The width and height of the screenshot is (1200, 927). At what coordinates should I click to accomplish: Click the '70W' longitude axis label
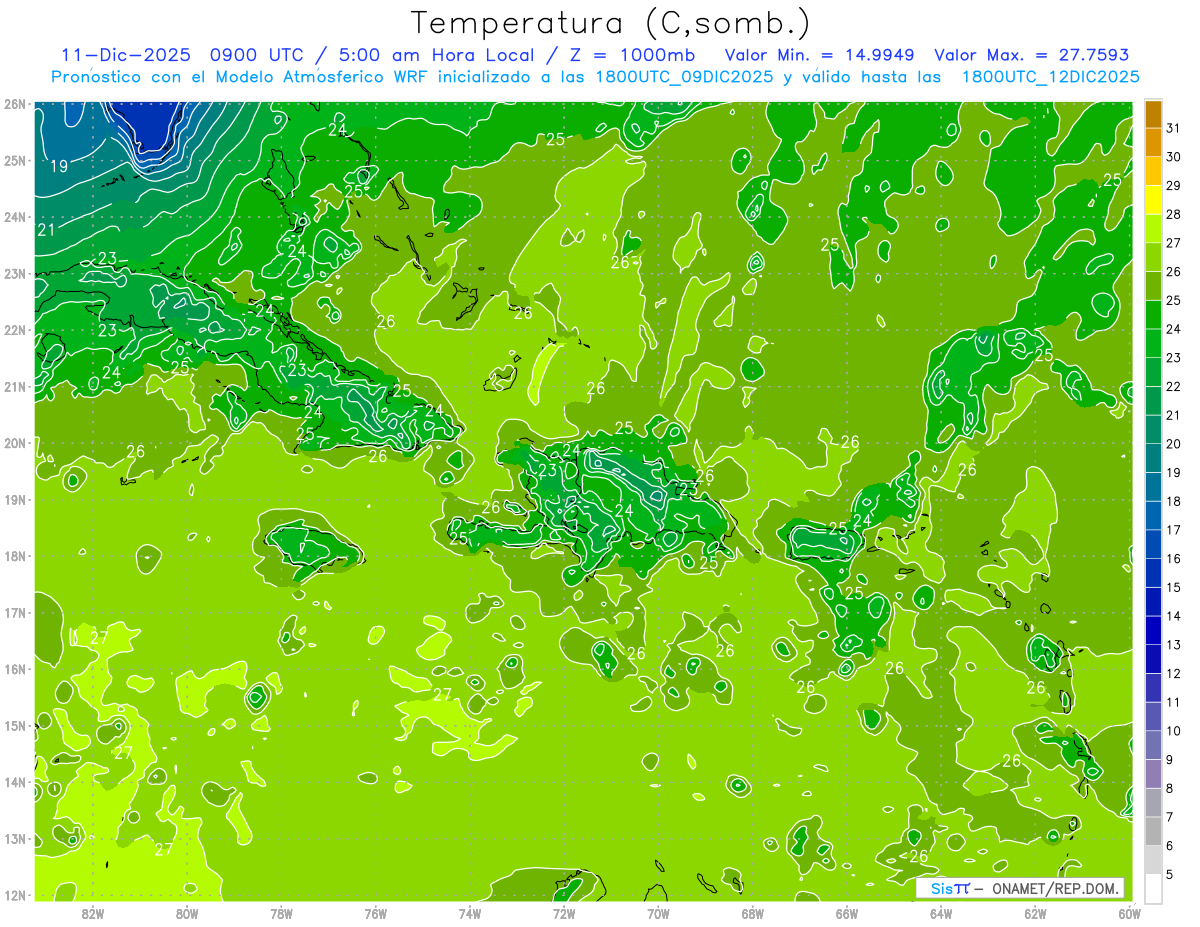(658, 913)
